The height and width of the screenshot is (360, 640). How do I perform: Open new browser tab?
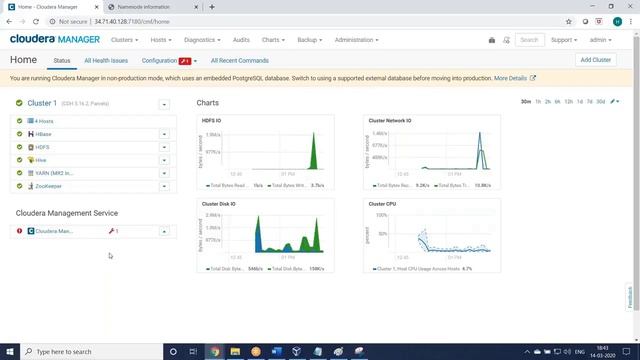[212, 7]
